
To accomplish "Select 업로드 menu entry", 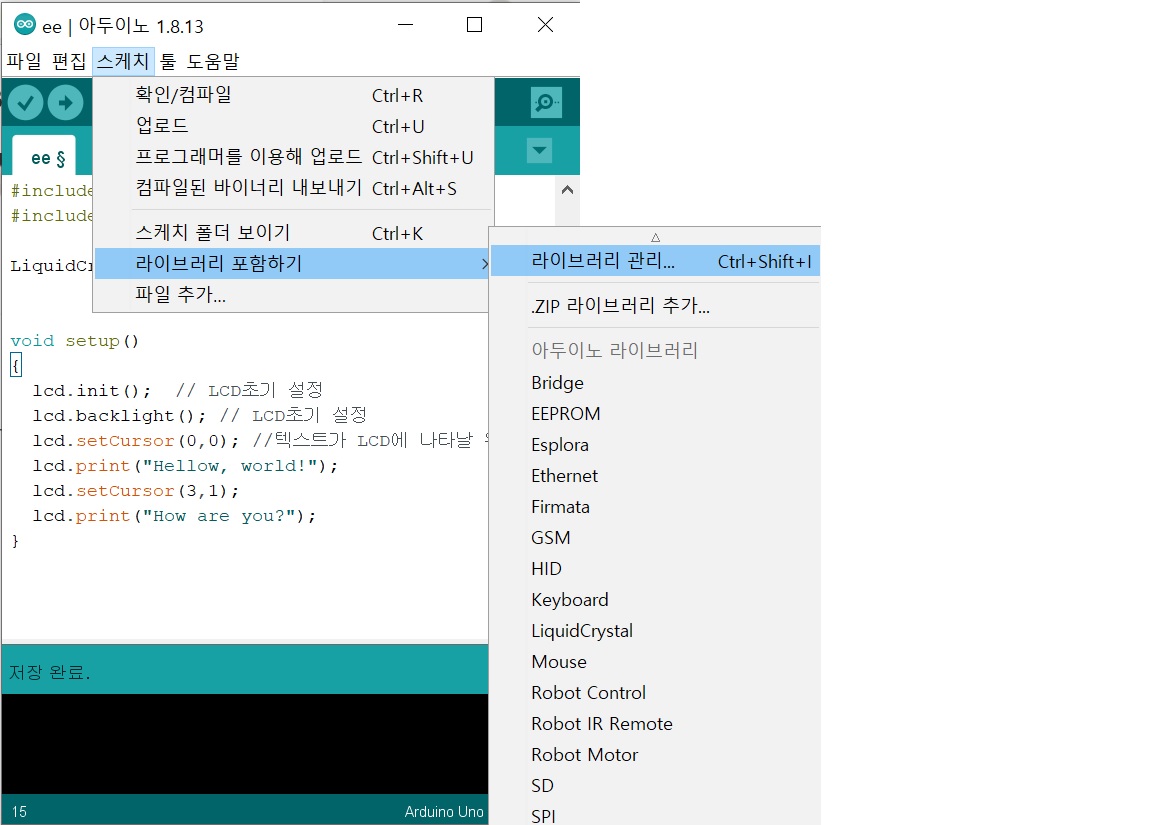I will coord(294,126).
